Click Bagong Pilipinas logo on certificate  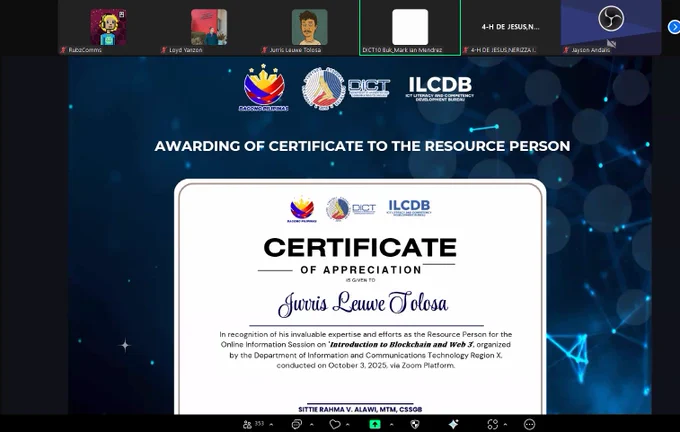(302, 210)
